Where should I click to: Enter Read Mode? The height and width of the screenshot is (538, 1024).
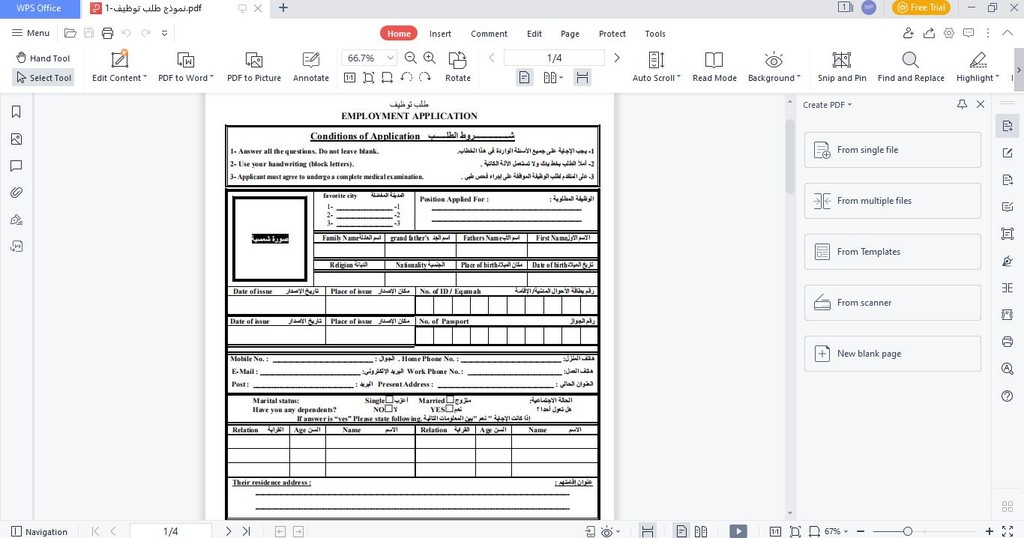[714, 66]
